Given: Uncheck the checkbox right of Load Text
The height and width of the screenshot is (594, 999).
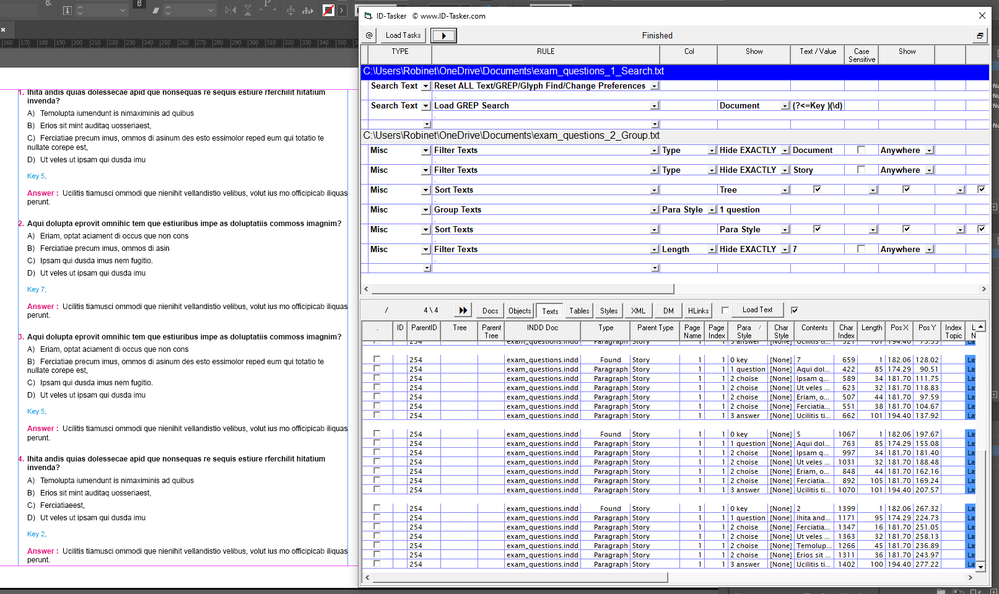Looking at the screenshot, I should (795, 311).
